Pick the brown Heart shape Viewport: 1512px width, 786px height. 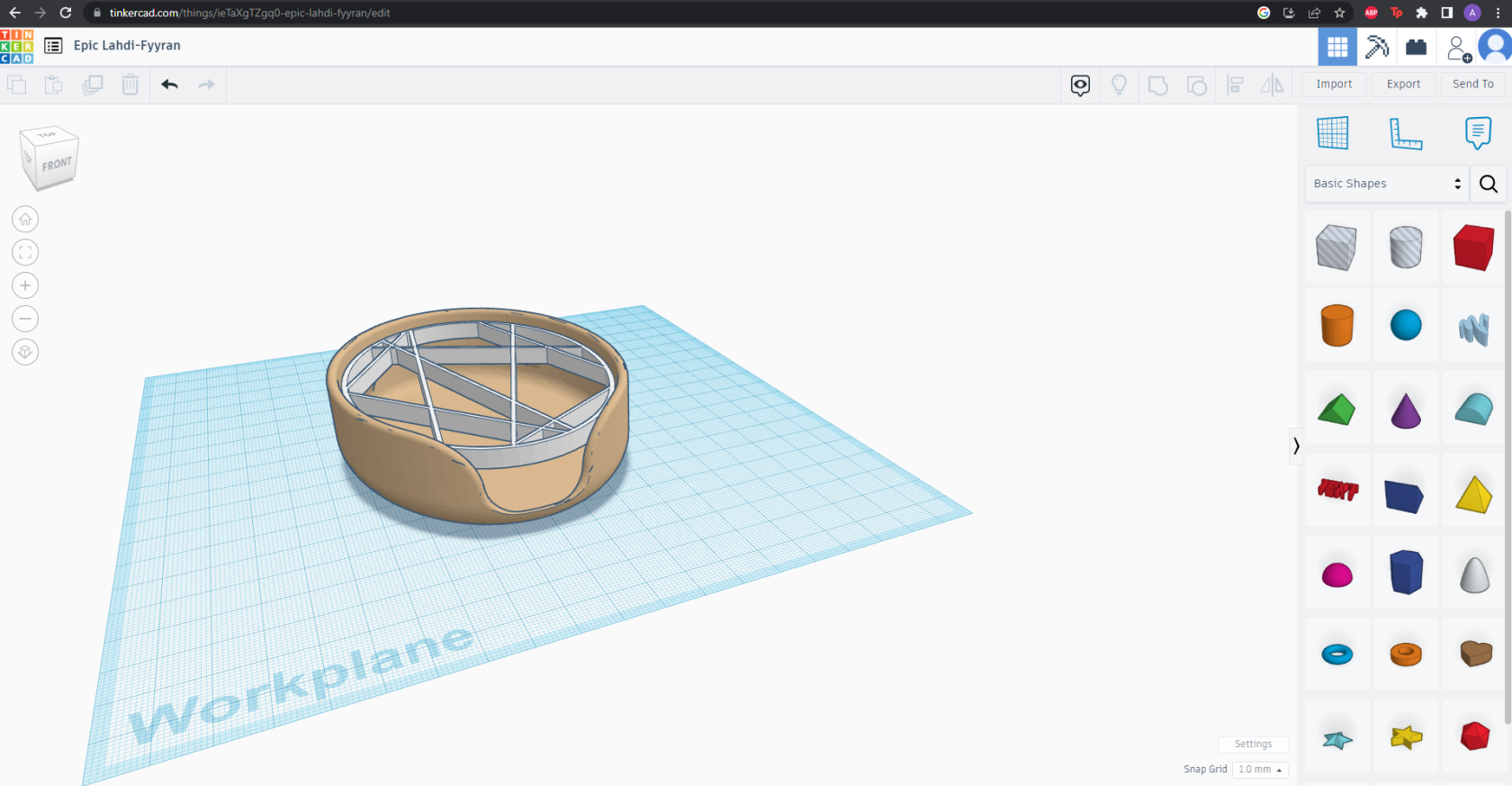coord(1476,653)
